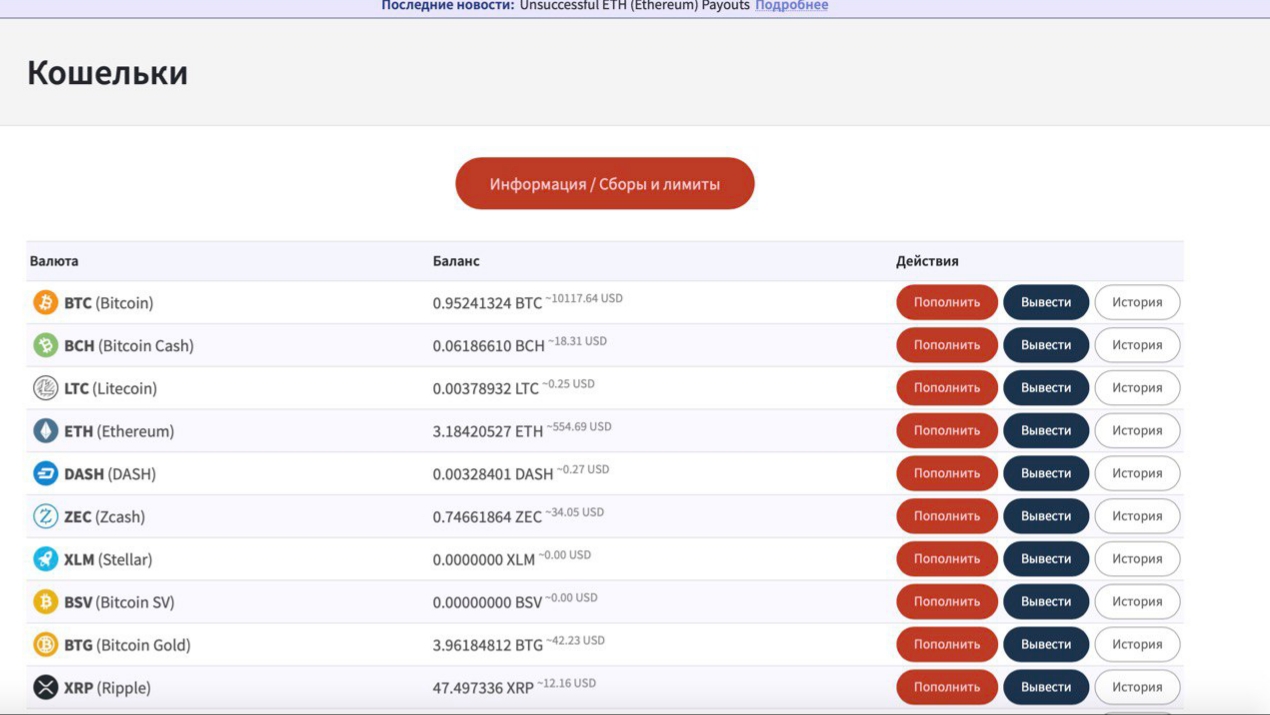
Task: Click the 3.96184812 BTG balance
Action: tap(488, 646)
